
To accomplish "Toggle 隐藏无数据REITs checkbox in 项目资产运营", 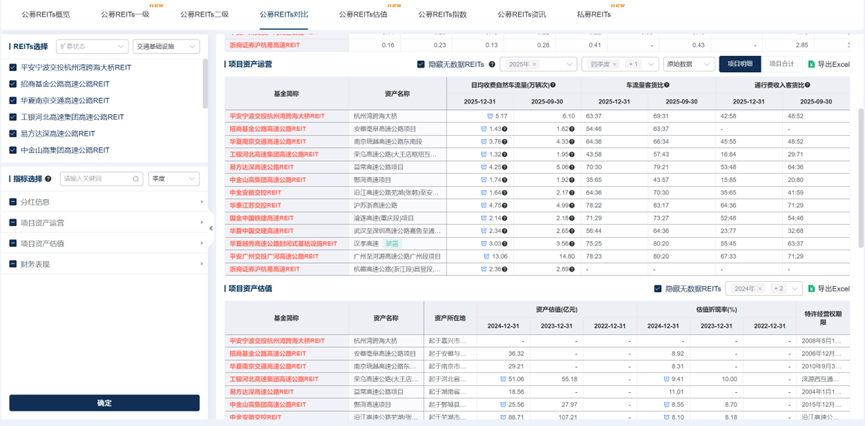I will tap(421, 64).
